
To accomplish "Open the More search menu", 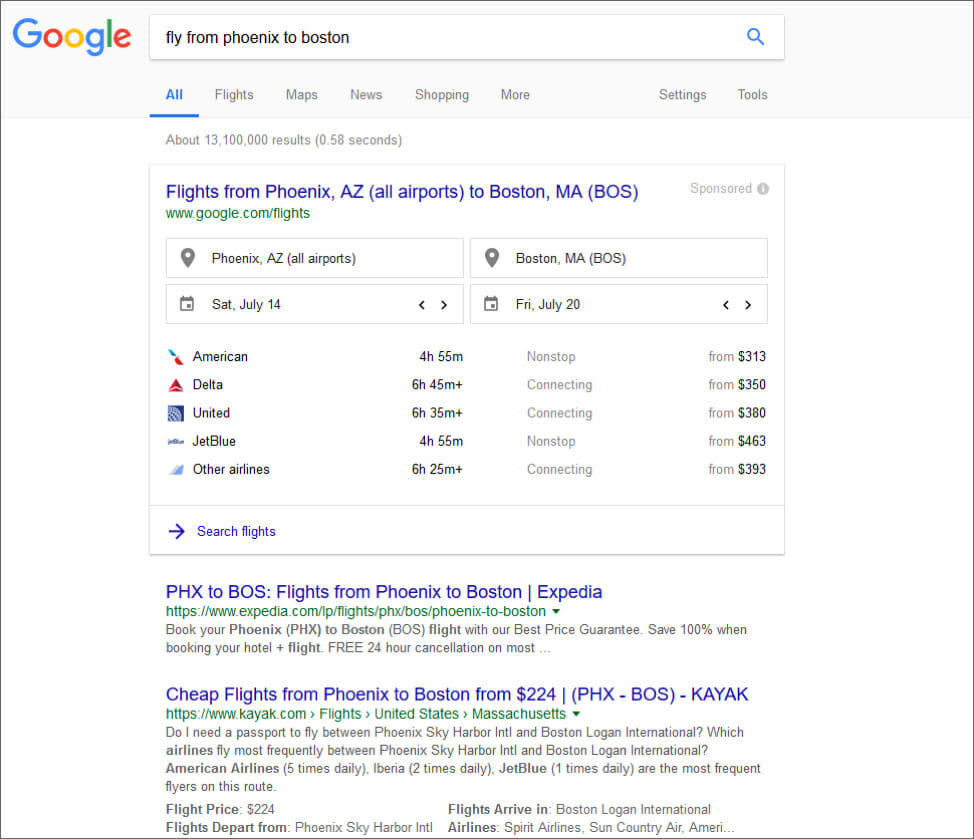I will coord(516,94).
